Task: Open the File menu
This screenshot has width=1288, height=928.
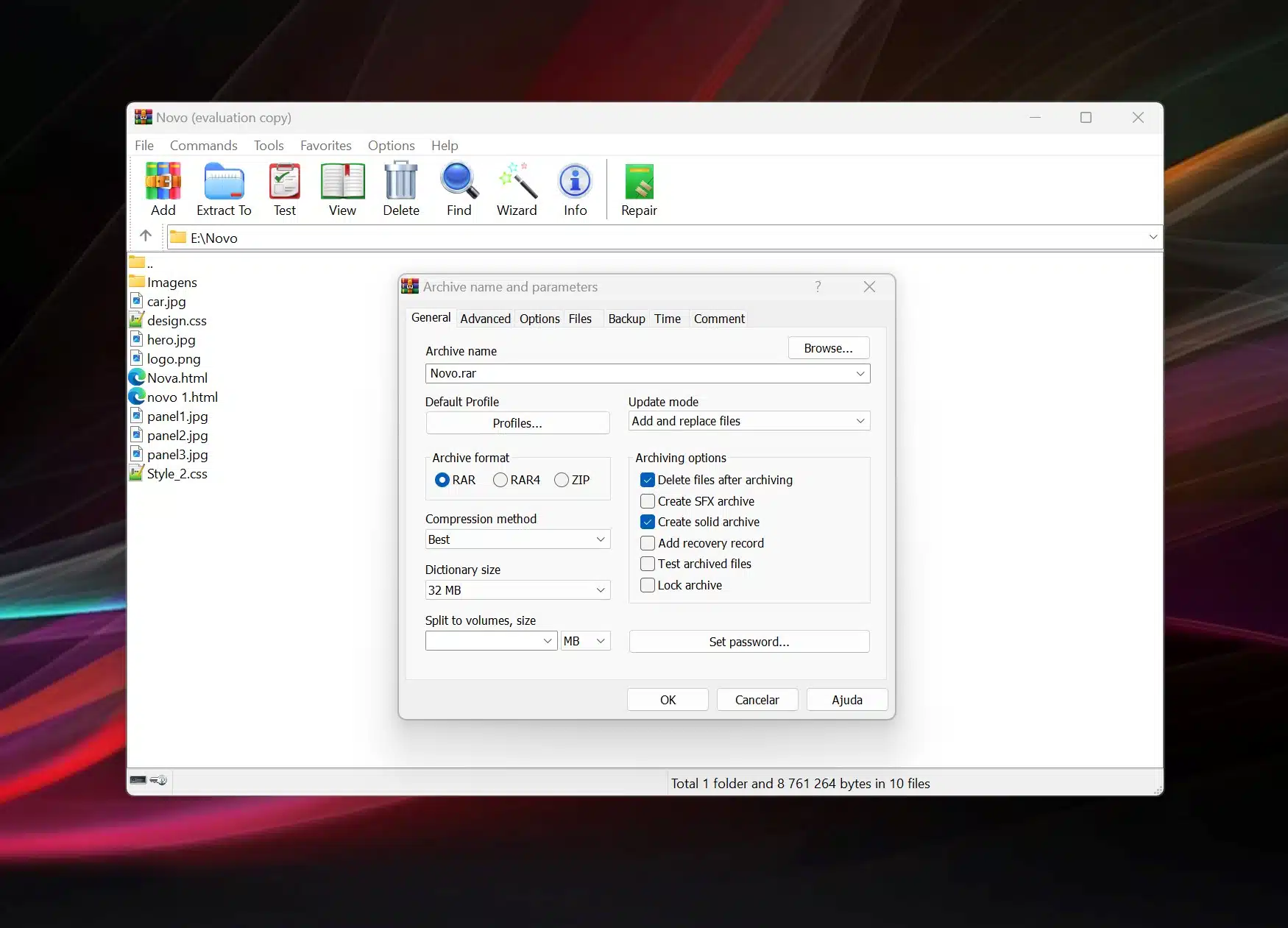Action: click(144, 145)
